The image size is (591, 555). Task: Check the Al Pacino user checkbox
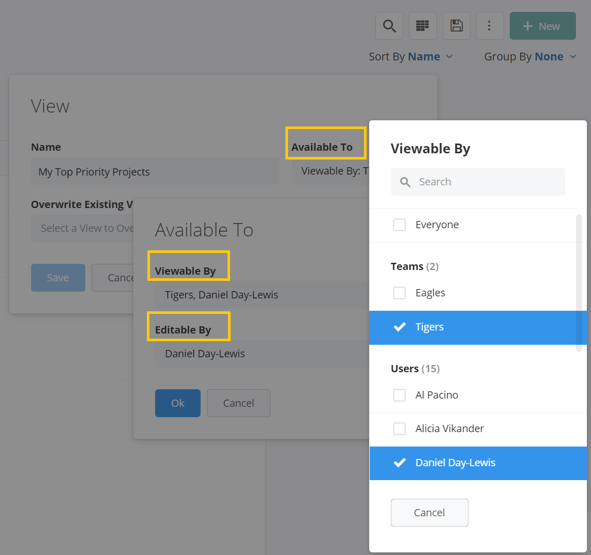point(399,395)
